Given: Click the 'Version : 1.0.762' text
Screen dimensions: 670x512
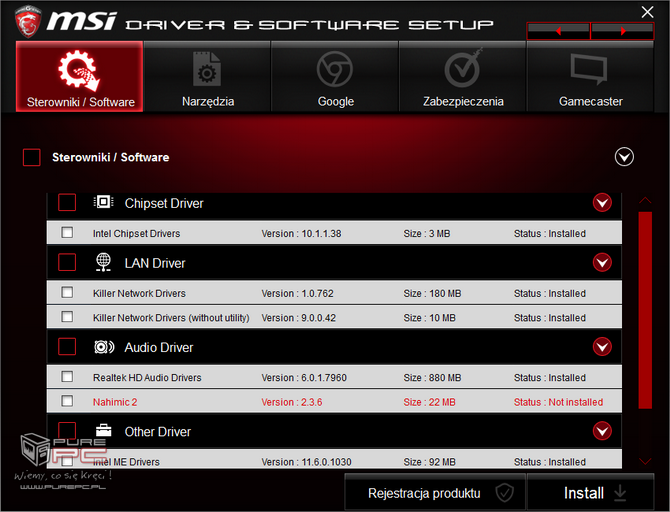Looking at the screenshot, I should [x=297, y=294].
